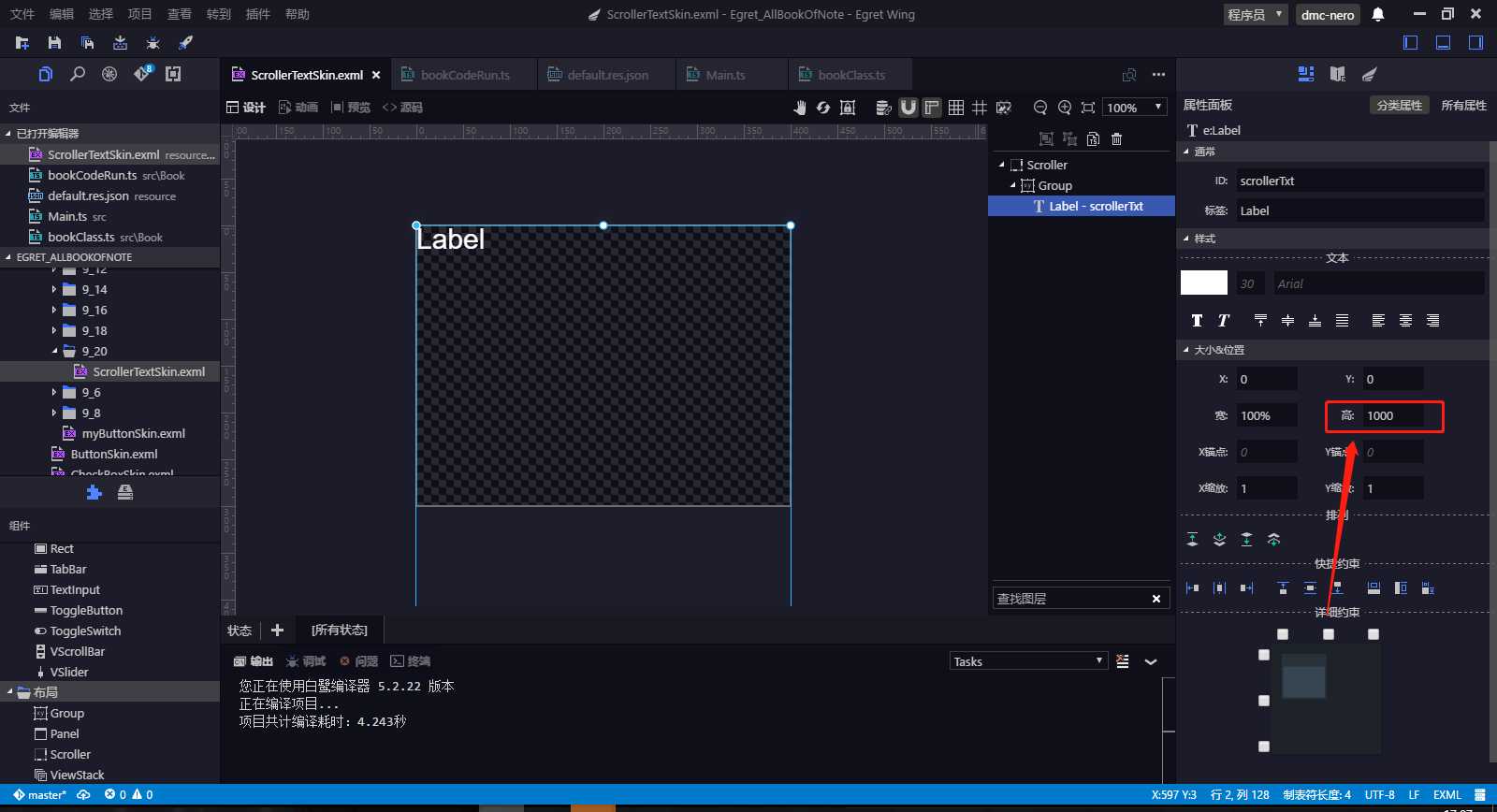Open the Tasks output dropdown
The image size is (1497, 812).
click(x=1028, y=661)
